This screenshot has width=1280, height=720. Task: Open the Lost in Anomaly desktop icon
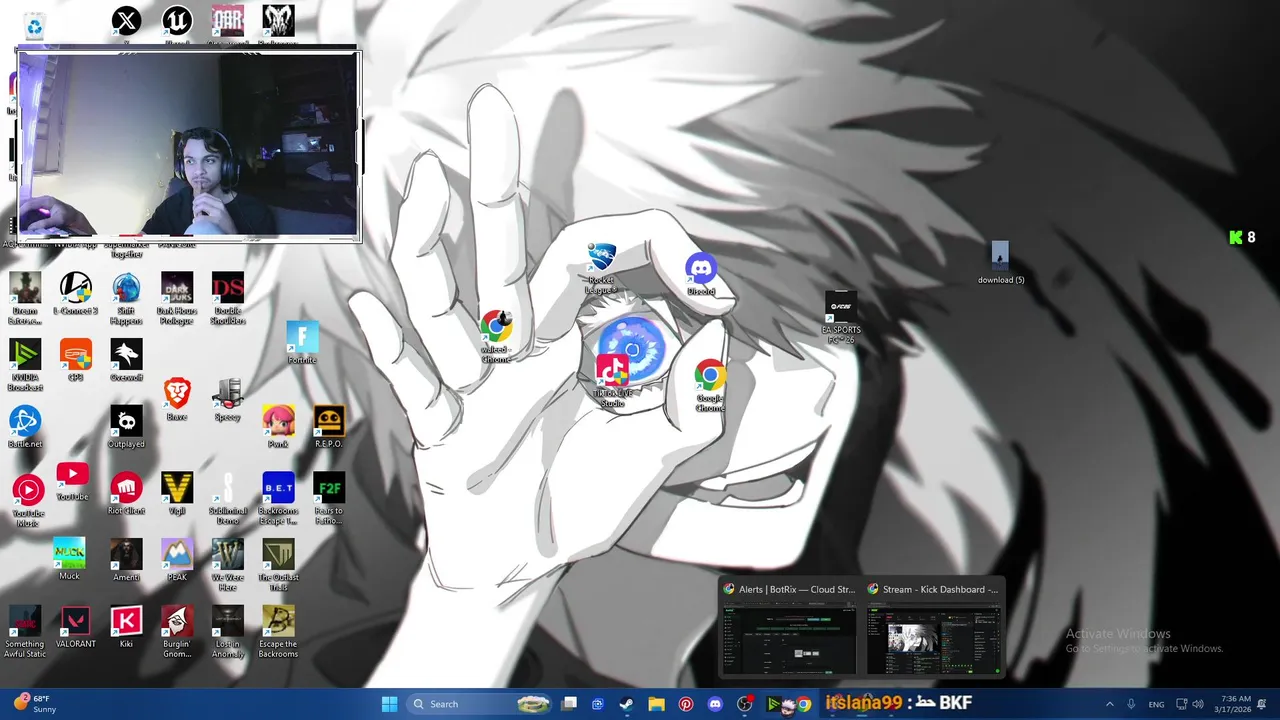coord(227,632)
